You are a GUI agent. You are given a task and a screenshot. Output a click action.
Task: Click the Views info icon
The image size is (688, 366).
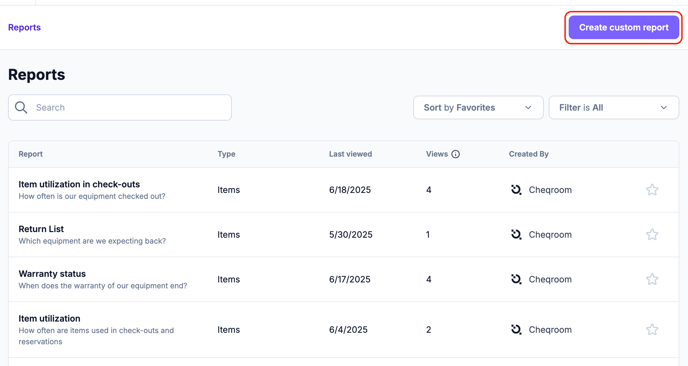[455, 154]
